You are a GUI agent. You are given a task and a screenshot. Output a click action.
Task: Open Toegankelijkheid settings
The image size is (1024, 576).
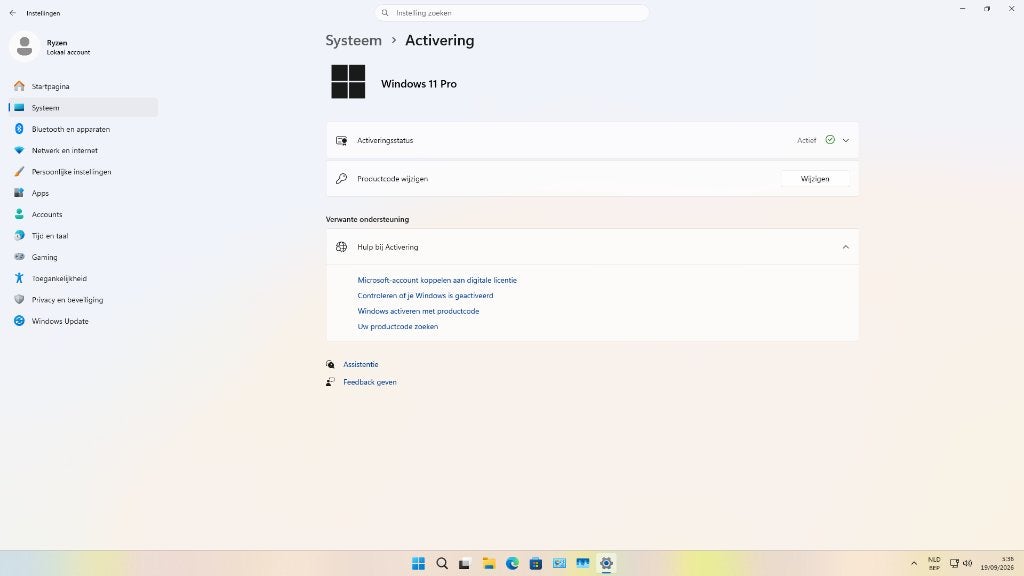(x=83, y=278)
